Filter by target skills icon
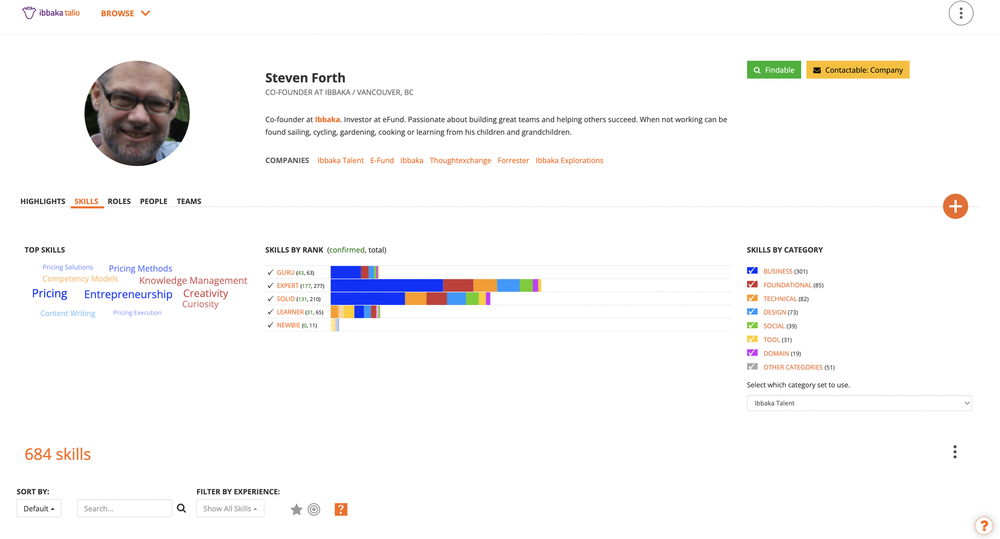 tap(314, 509)
